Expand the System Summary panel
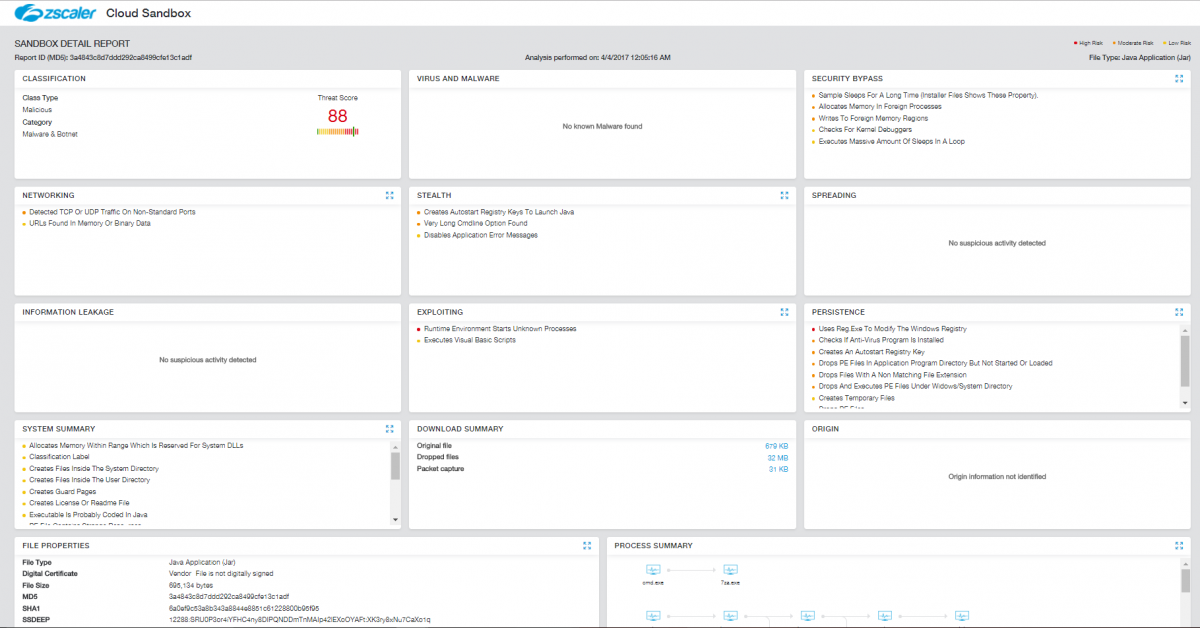 point(390,428)
